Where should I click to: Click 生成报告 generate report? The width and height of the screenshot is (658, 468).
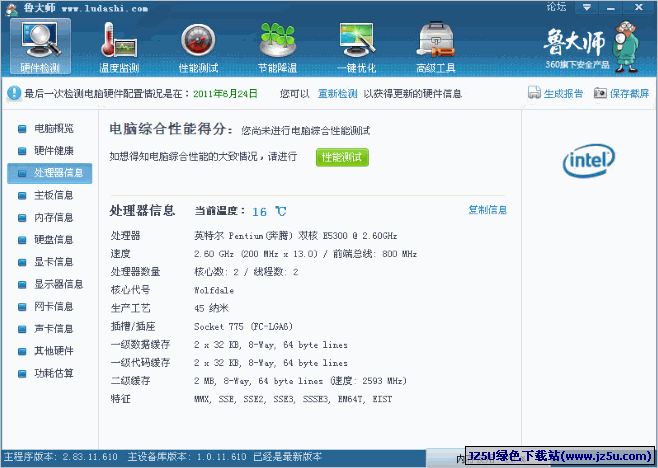(x=556, y=93)
